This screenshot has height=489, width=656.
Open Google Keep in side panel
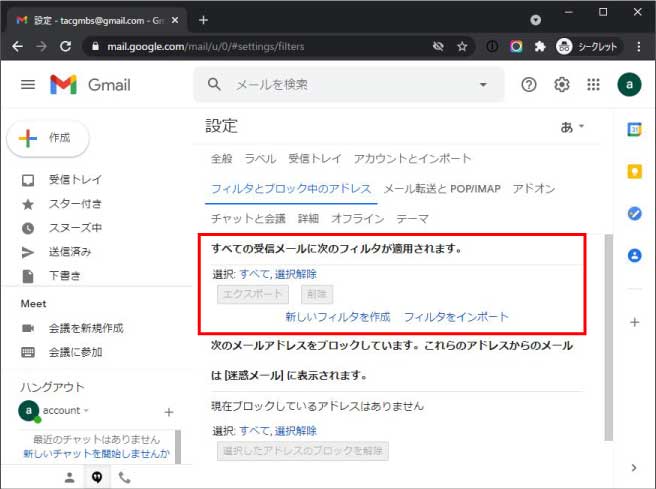(634, 171)
